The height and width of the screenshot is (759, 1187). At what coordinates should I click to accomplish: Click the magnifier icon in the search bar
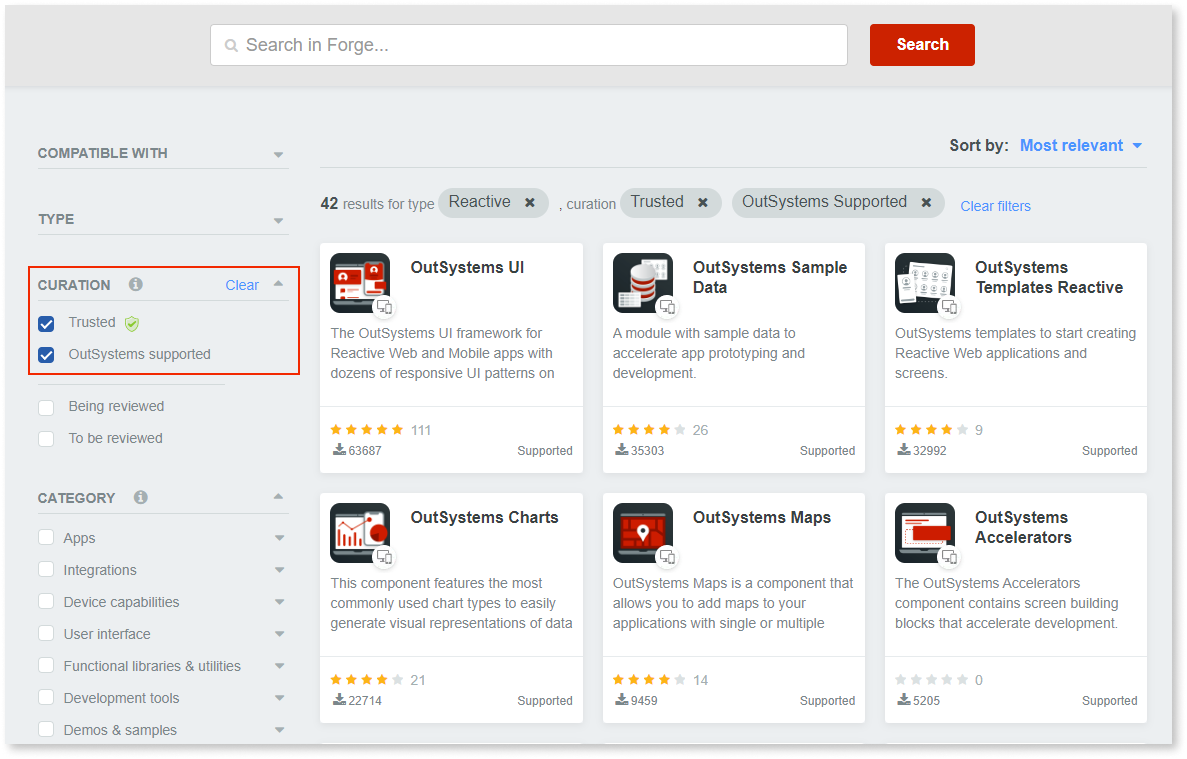231,45
